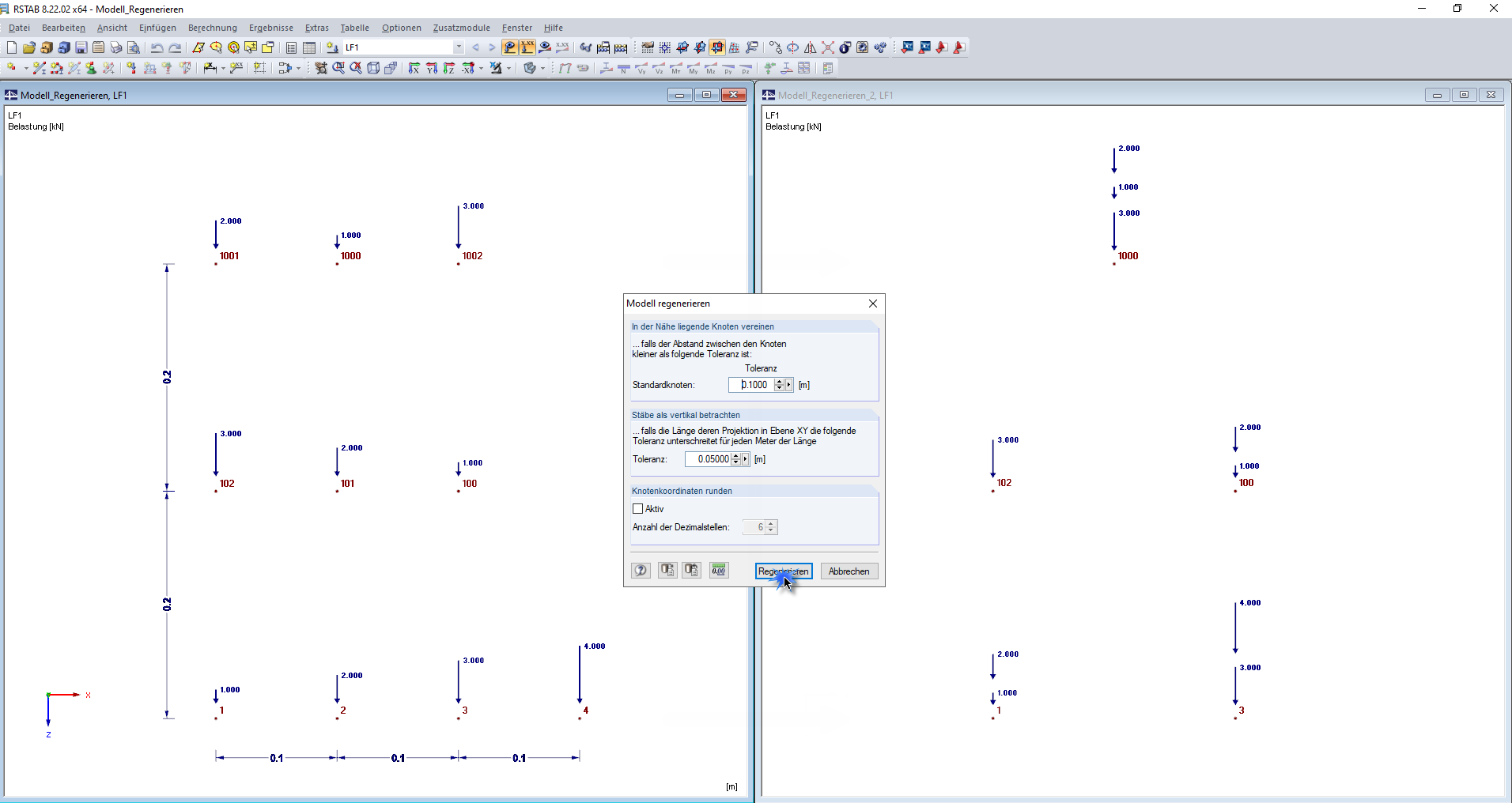The height and width of the screenshot is (803, 1512).
Task: Click the 0.00 units button in dialog
Action: tap(719, 571)
